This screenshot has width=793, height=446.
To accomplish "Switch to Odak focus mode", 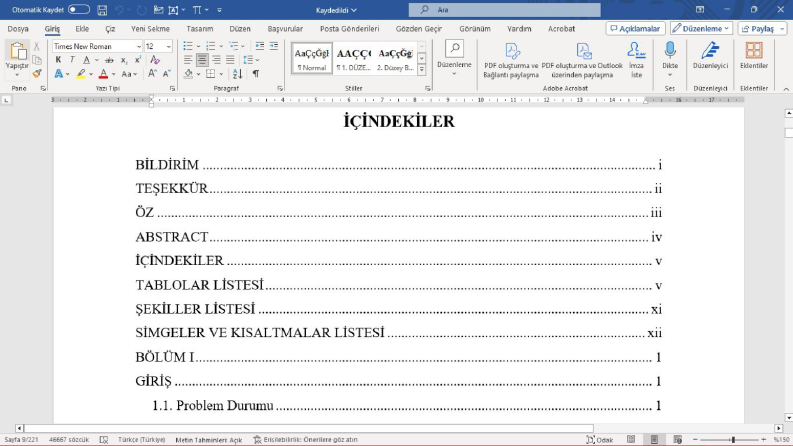I will point(599,440).
